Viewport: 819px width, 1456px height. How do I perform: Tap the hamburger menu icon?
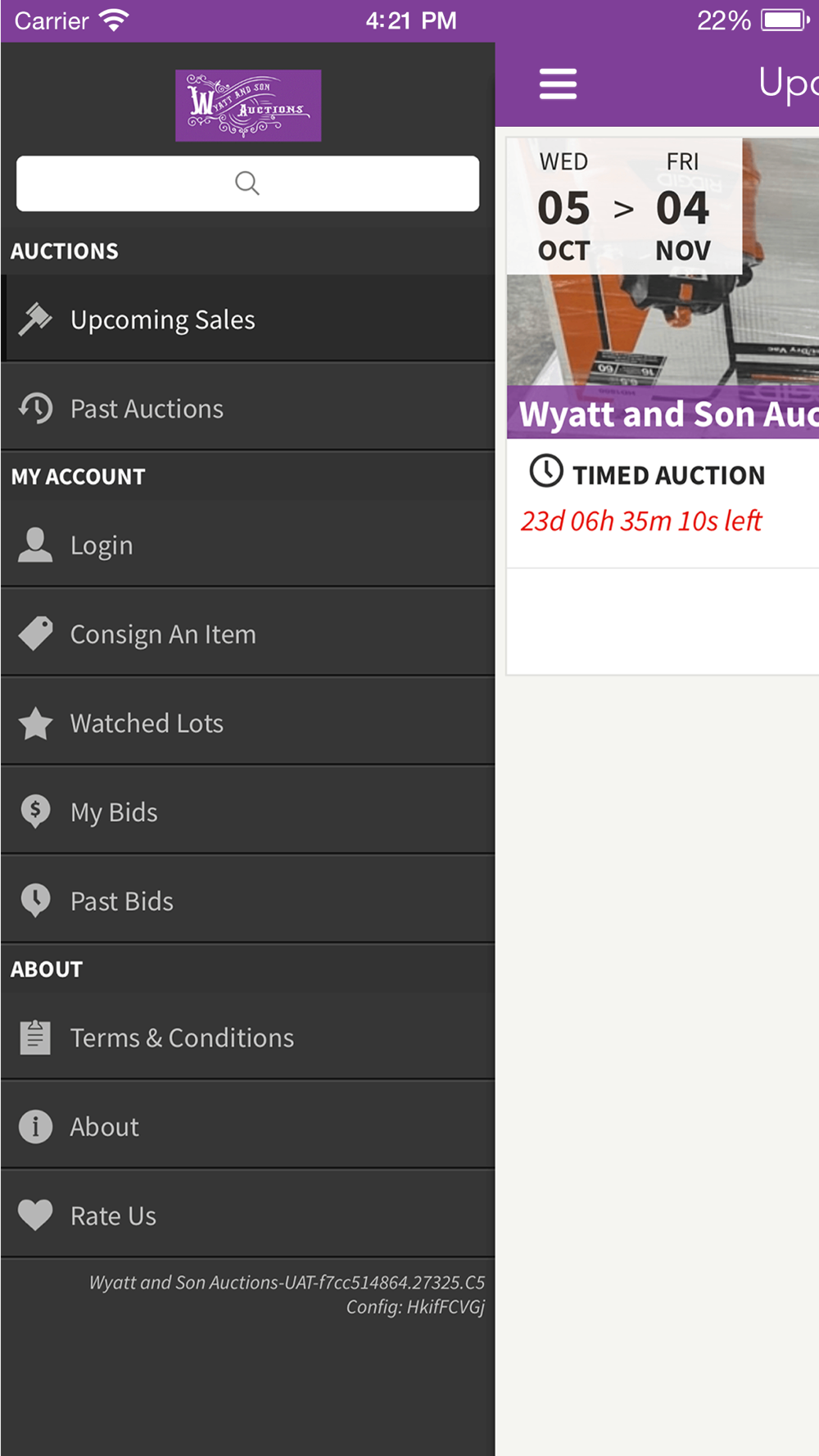click(558, 84)
